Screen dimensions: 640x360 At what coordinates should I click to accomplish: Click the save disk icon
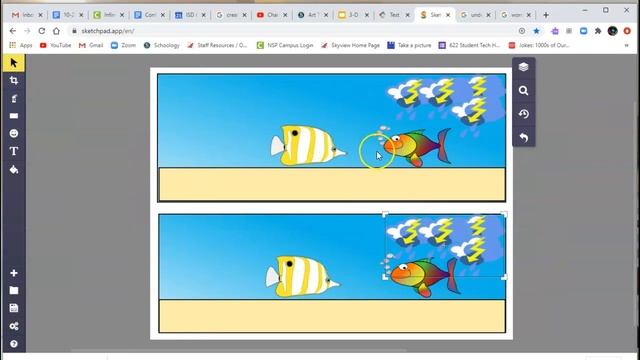click(13, 308)
